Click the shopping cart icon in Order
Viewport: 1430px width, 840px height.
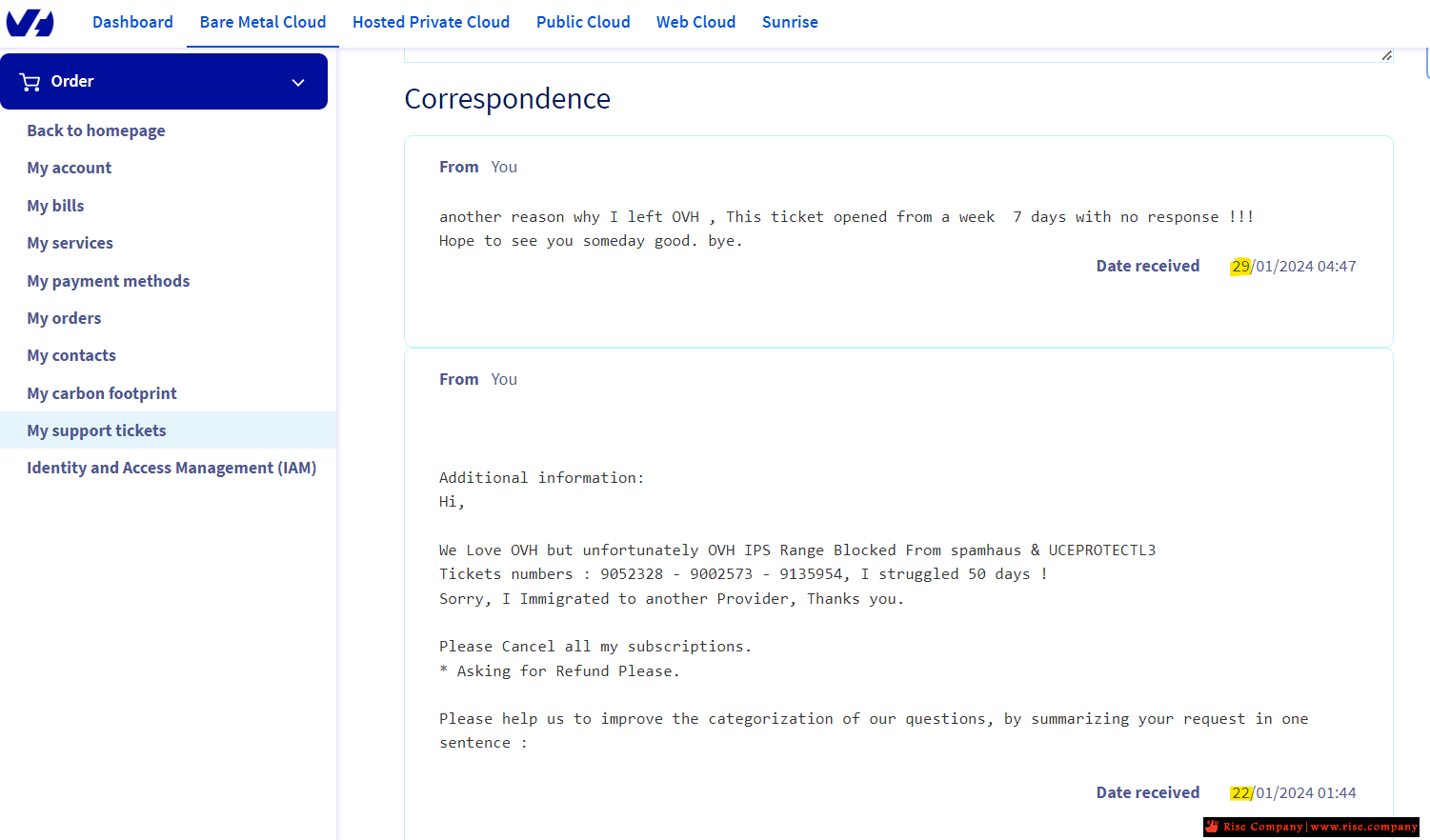pyautogui.click(x=30, y=82)
